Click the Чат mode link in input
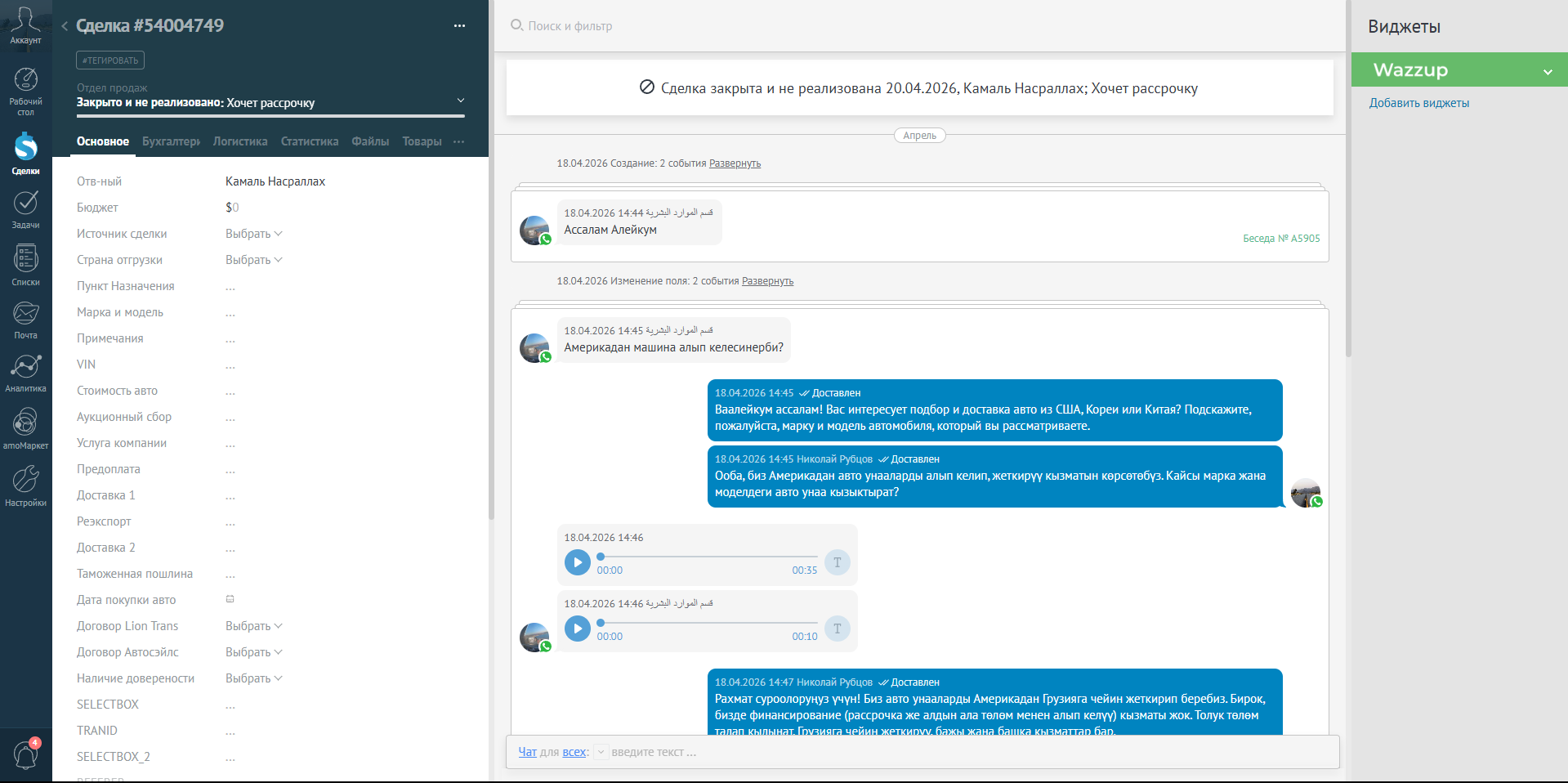 (528, 752)
